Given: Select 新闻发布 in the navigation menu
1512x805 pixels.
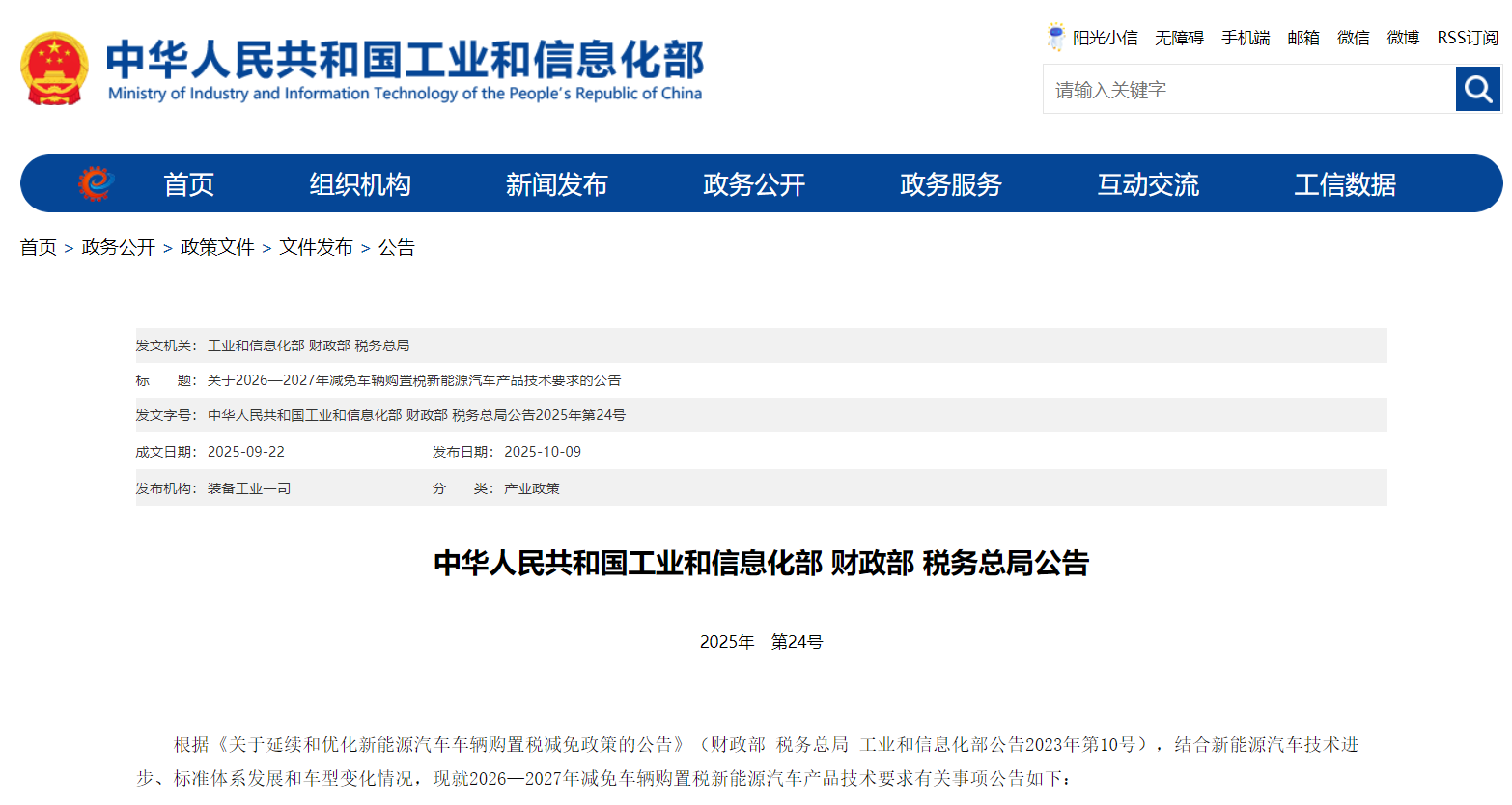Looking at the screenshot, I should (x=556, y=184).
